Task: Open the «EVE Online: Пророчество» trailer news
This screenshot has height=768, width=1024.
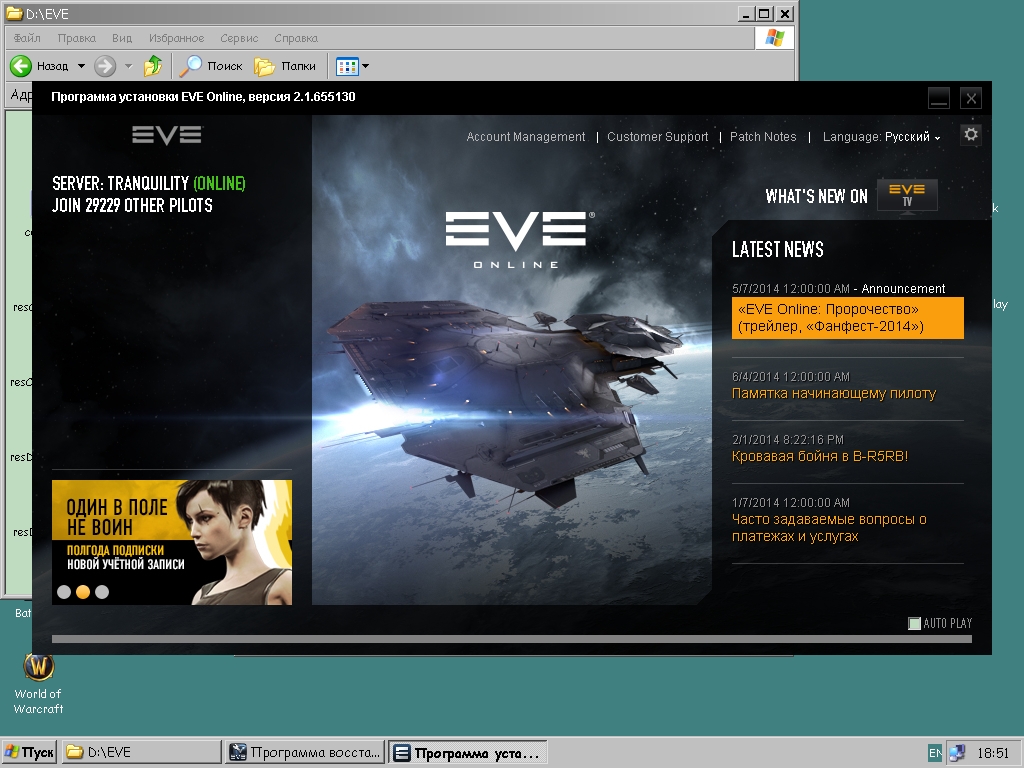Action: 848,318
